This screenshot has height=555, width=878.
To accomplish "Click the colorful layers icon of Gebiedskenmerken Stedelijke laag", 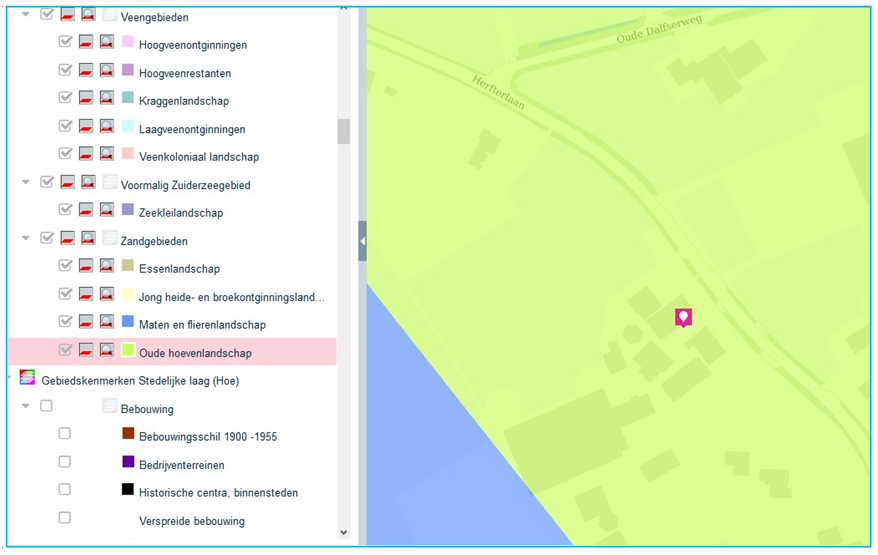I will pyautogui.click(x=27, y=377).
